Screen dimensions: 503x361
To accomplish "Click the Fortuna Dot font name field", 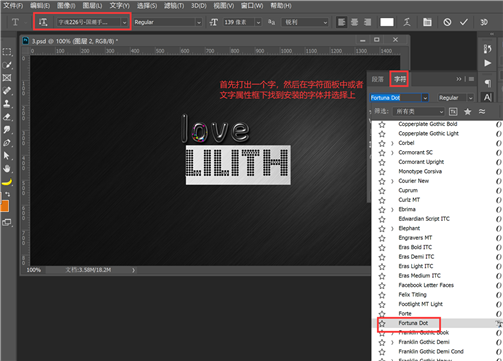I will coord(396,98).
